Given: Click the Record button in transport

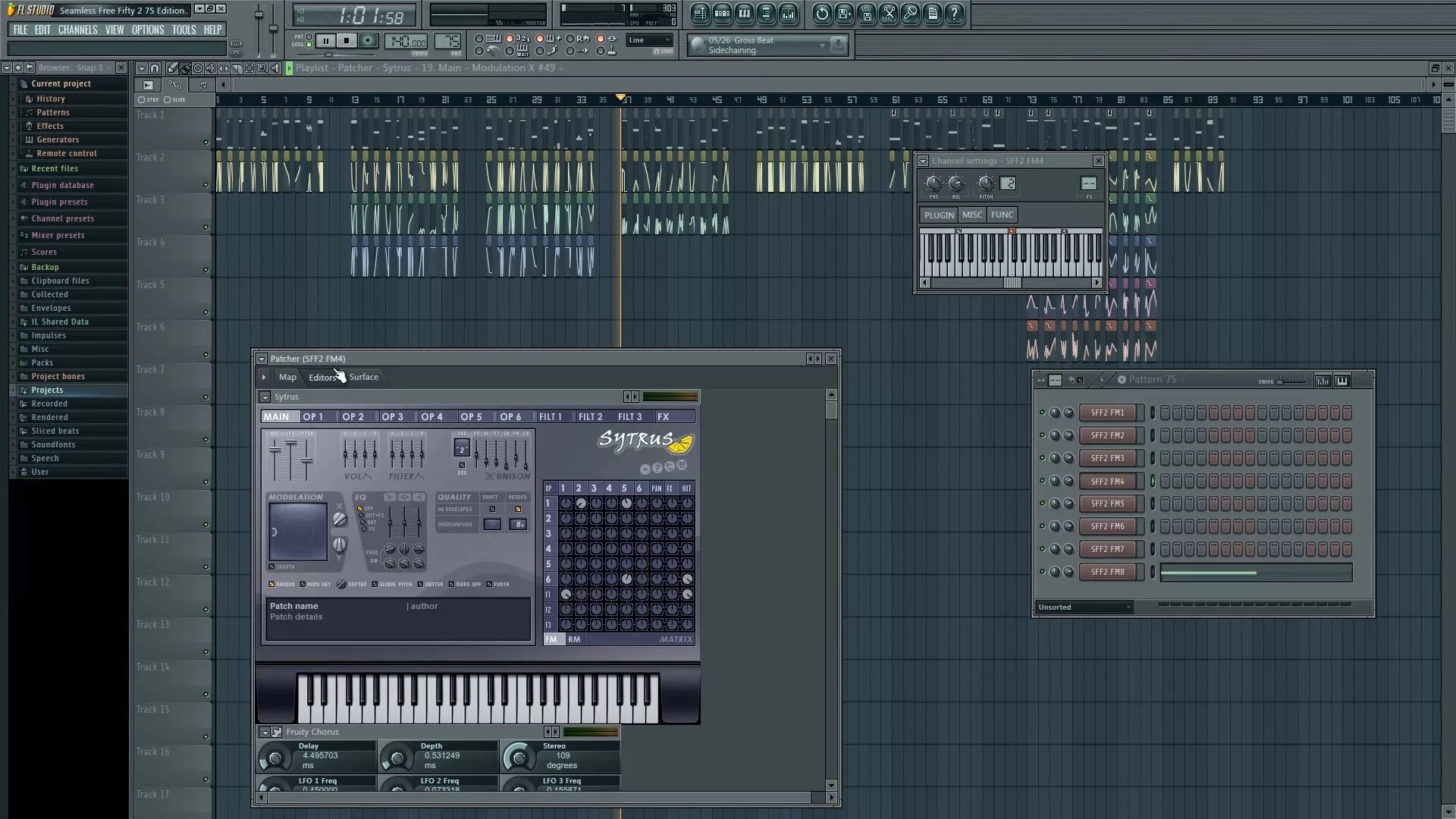Looking at the screenshot, I should (x=368, y=41).
